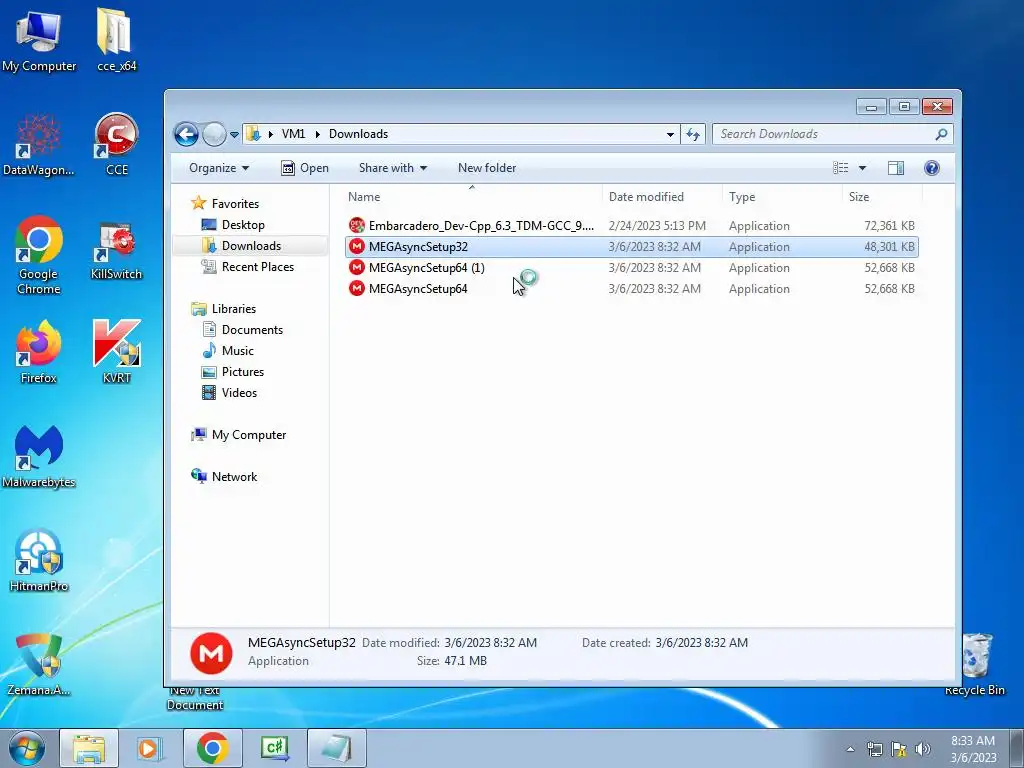Open the Organize dropdown menu
Viewport: 1024px width, 768px height.
[219, 168]
